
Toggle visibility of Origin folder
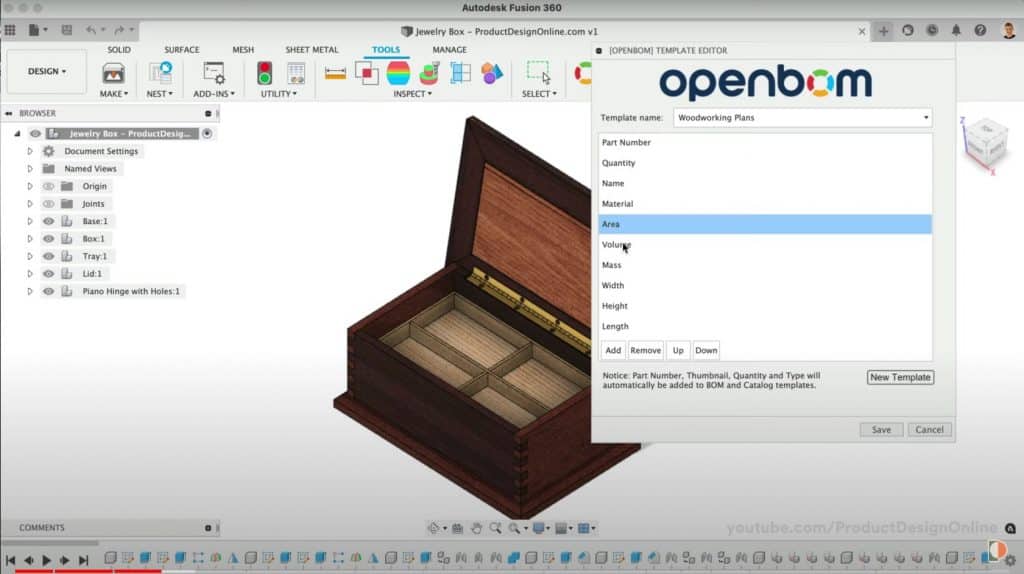[48, 186]
